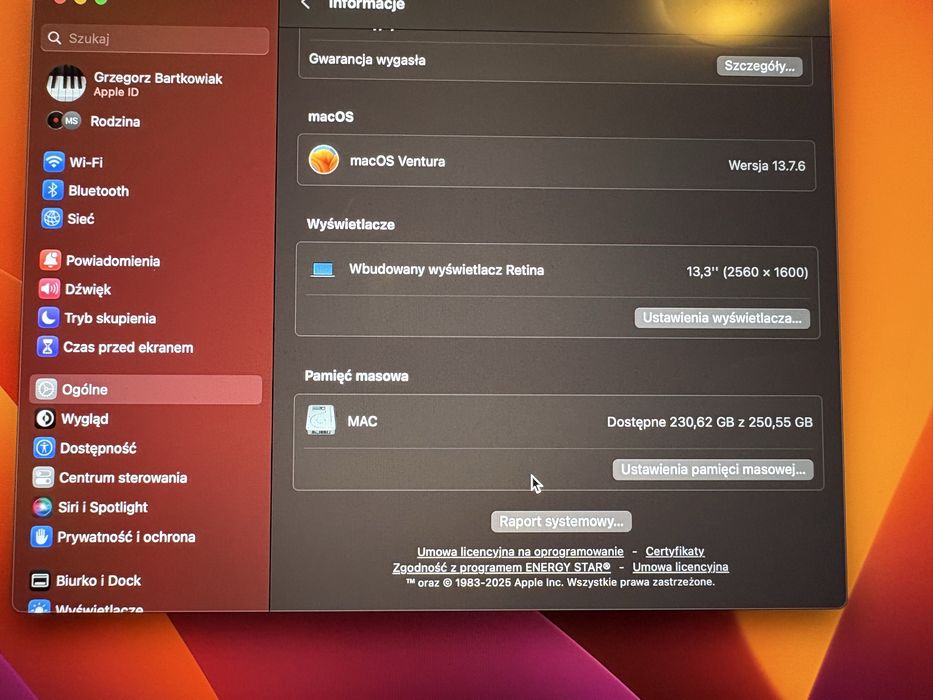Open the shorter Umowa licencyjna link
Screen dimensions: 933x700
pyautogui.click(x=680, y=567)
